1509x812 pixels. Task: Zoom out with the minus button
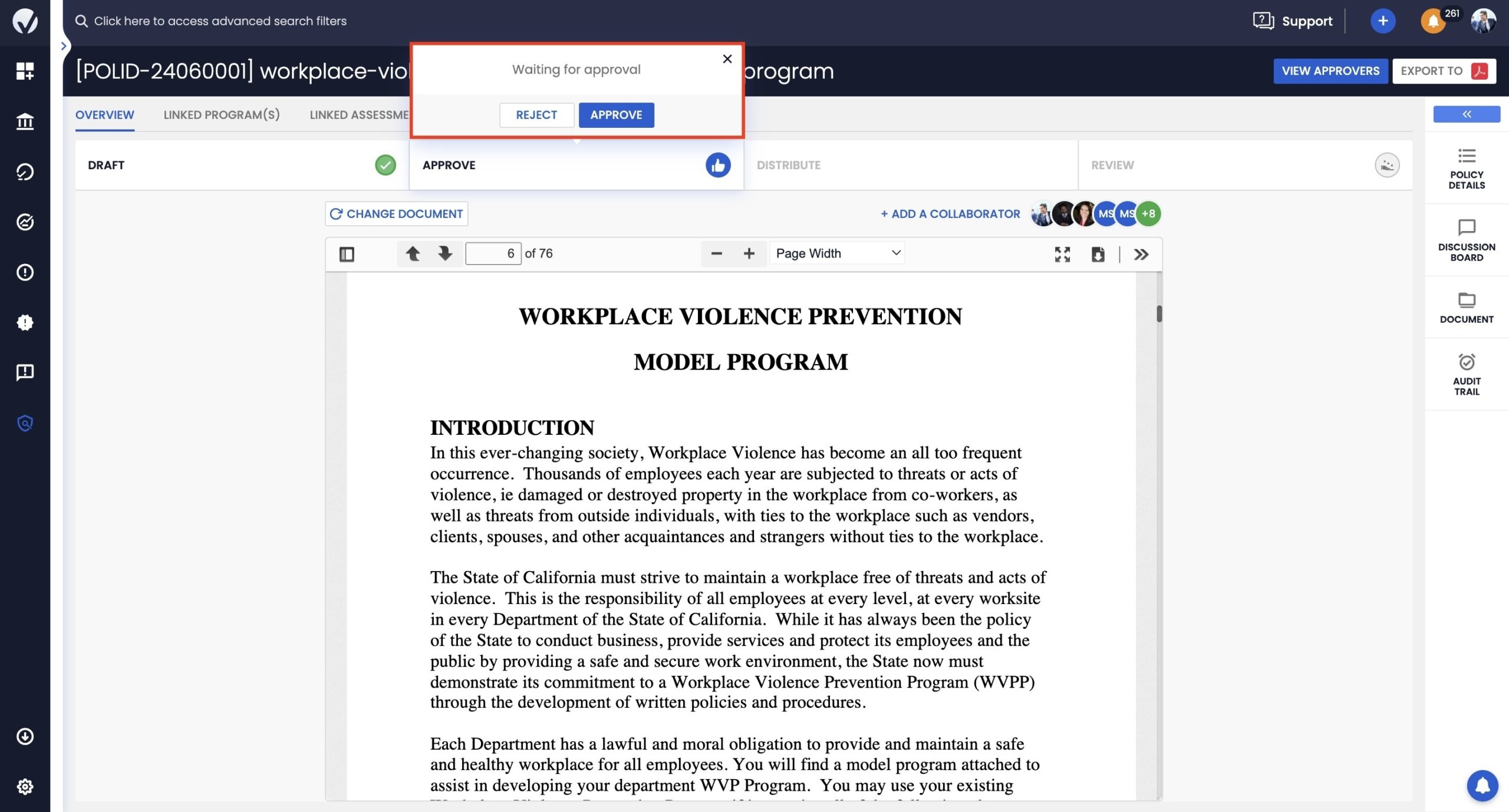click(717, 254)
